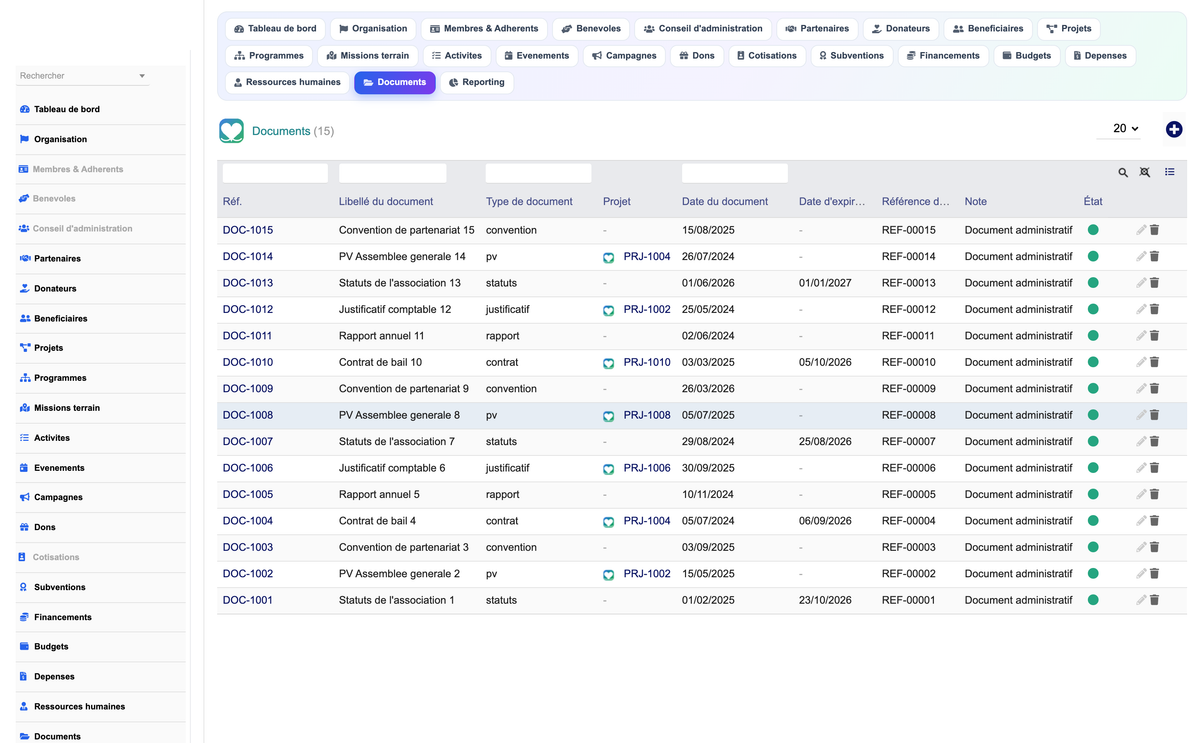Click the project icon next to PRJ-1006
This screenshot has height=743, width=1200.
tap(608, 469)
